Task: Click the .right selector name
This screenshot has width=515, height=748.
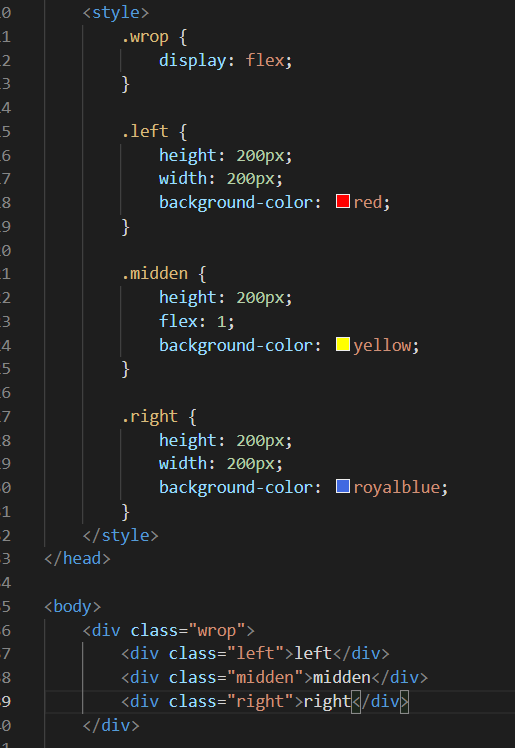Action: 149,416
